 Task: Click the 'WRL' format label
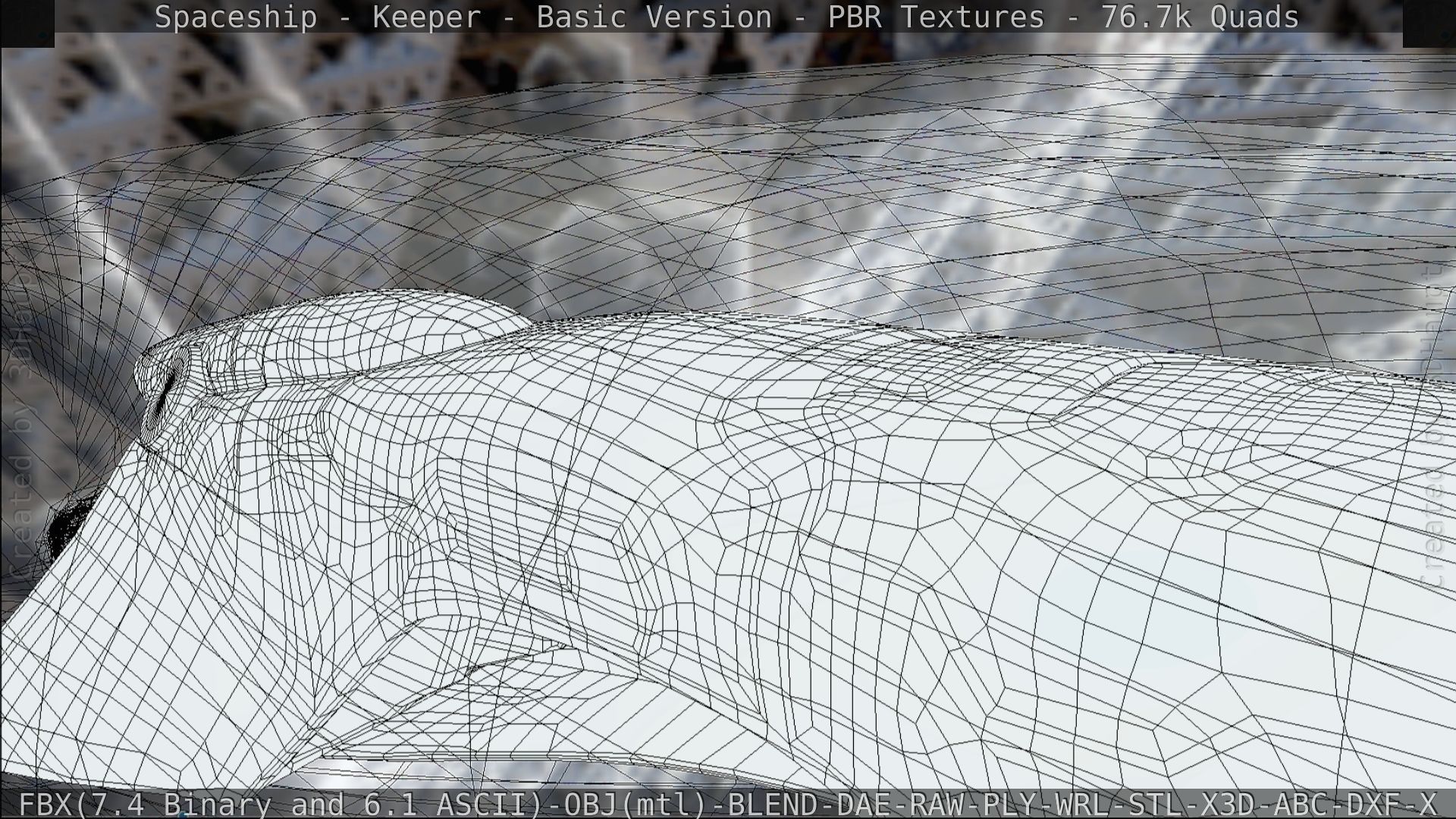1083,804
